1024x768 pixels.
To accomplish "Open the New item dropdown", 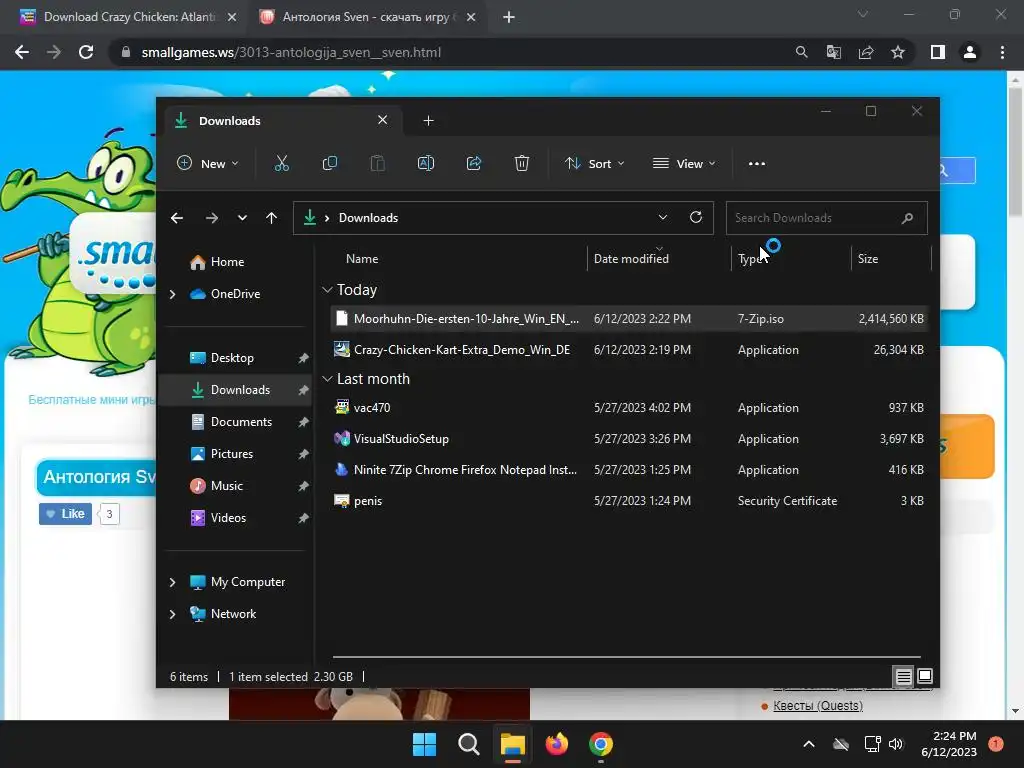I will pyautogui.click(x=208, y=163).
